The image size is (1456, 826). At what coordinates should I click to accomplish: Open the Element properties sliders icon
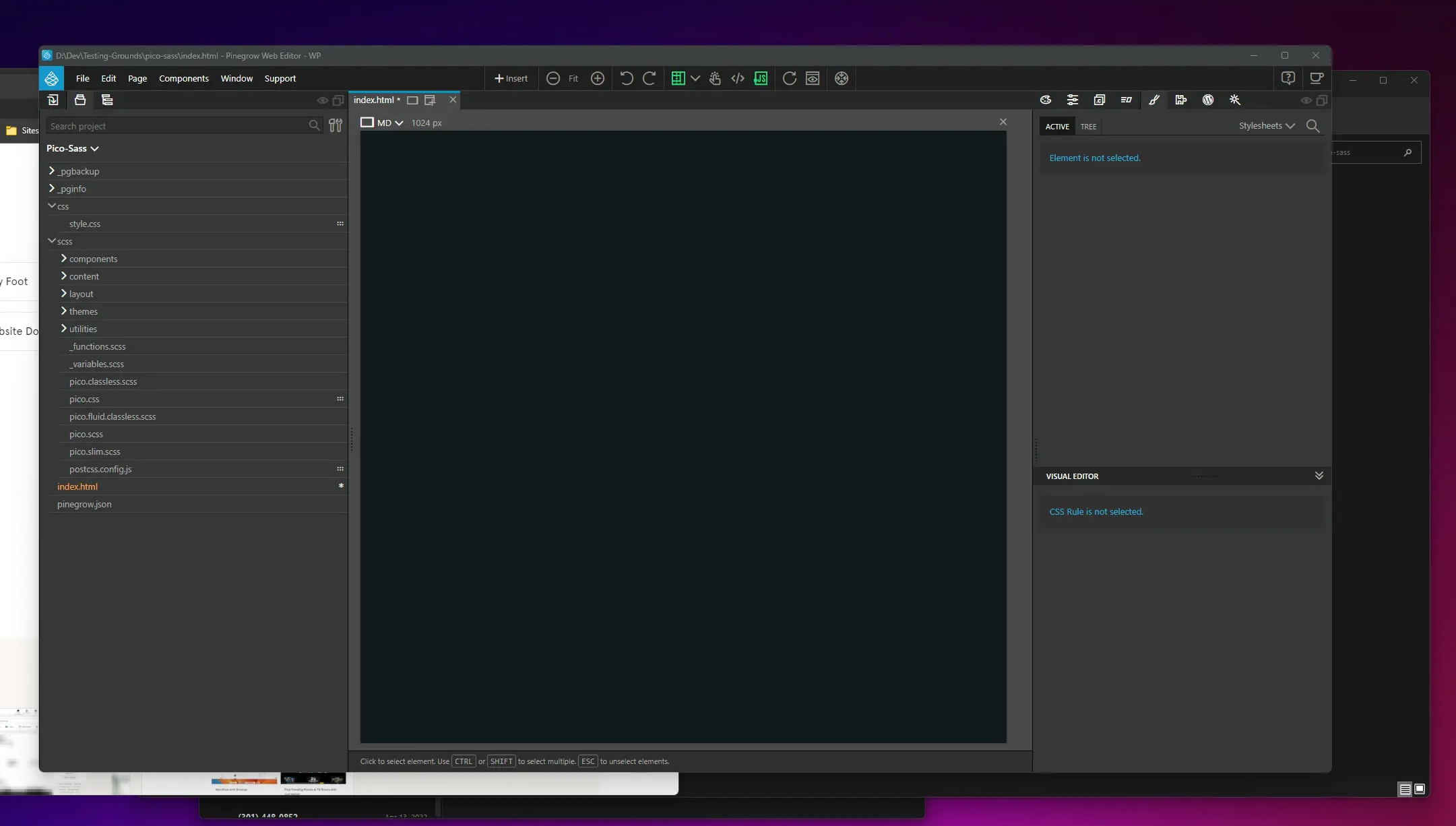pos(1073,100)
